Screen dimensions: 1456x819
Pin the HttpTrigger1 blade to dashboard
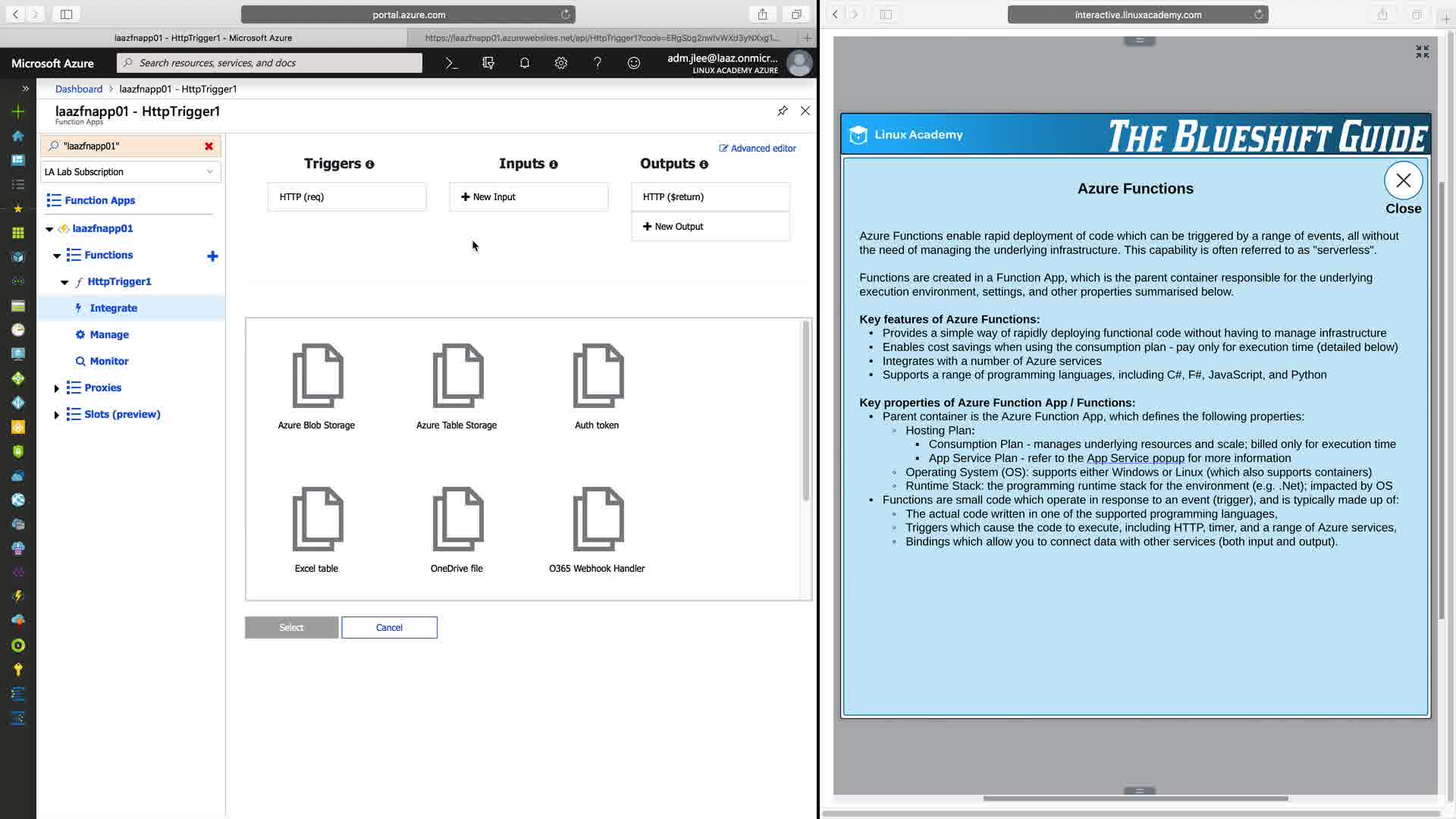click(783, 111)
